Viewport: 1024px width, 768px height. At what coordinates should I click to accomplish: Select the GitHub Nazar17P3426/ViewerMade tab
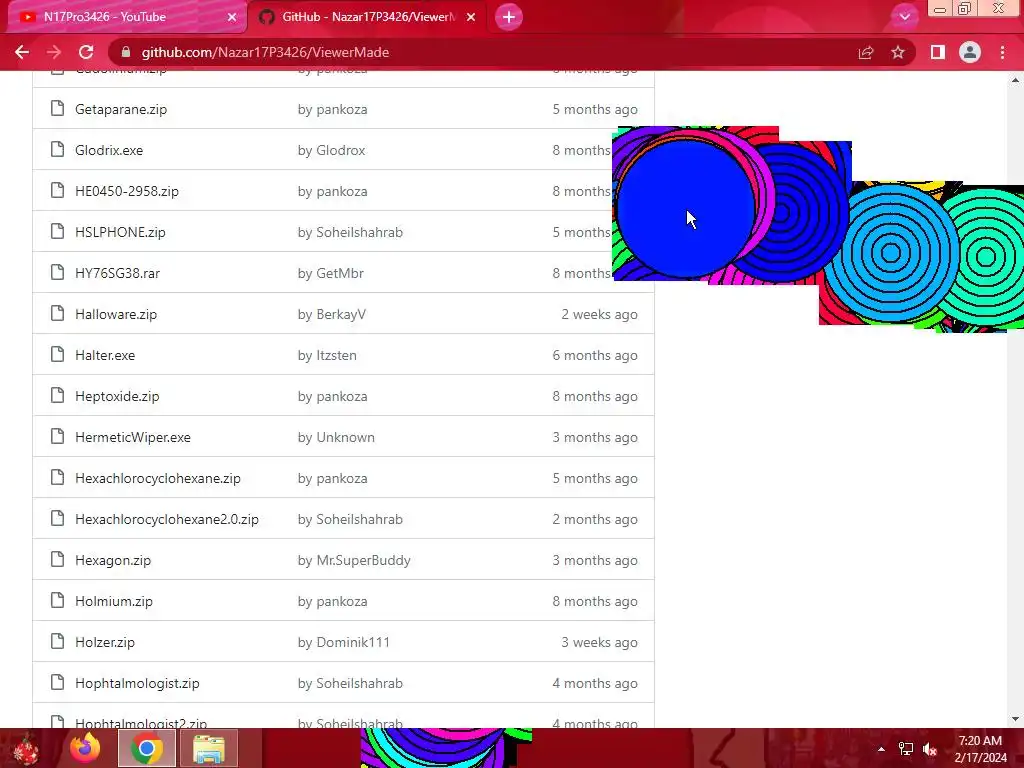point(368,17)
